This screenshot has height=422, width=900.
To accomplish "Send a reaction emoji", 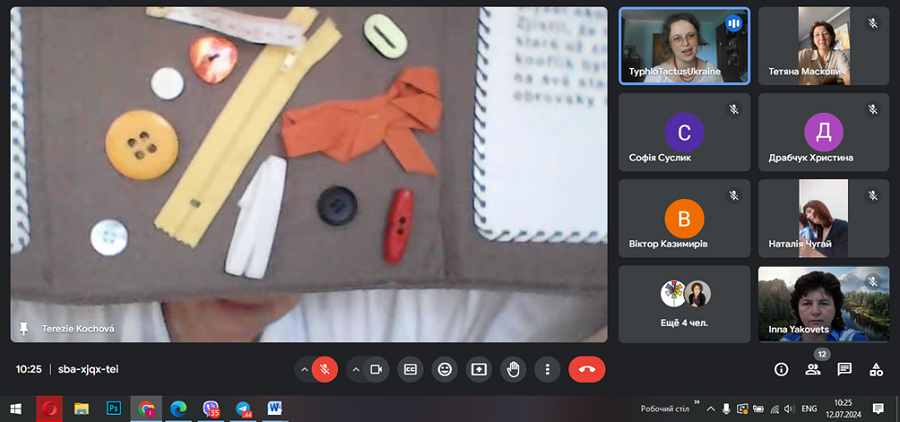I will (x=444, y=370).
